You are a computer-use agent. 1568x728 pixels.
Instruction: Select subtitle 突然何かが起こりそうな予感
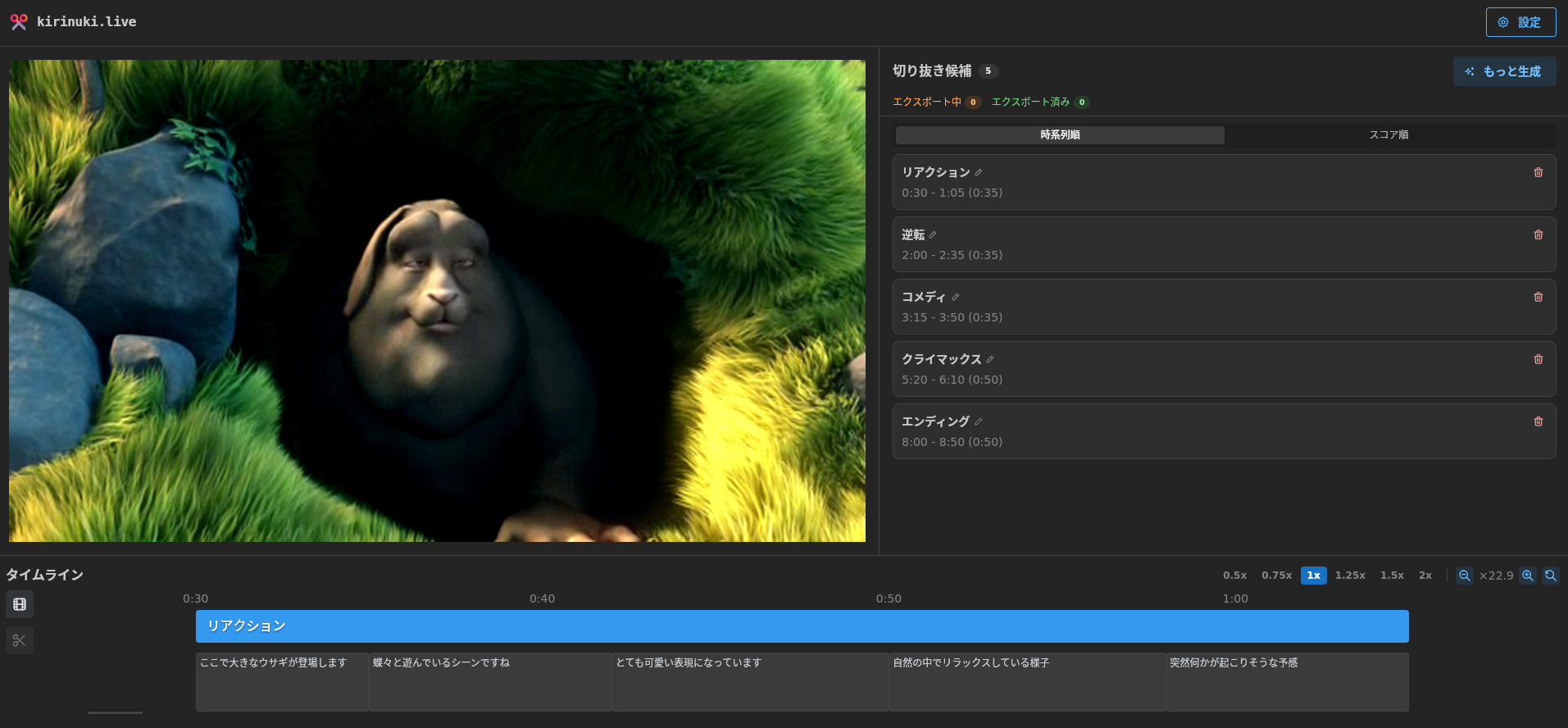click(1288, 681)
